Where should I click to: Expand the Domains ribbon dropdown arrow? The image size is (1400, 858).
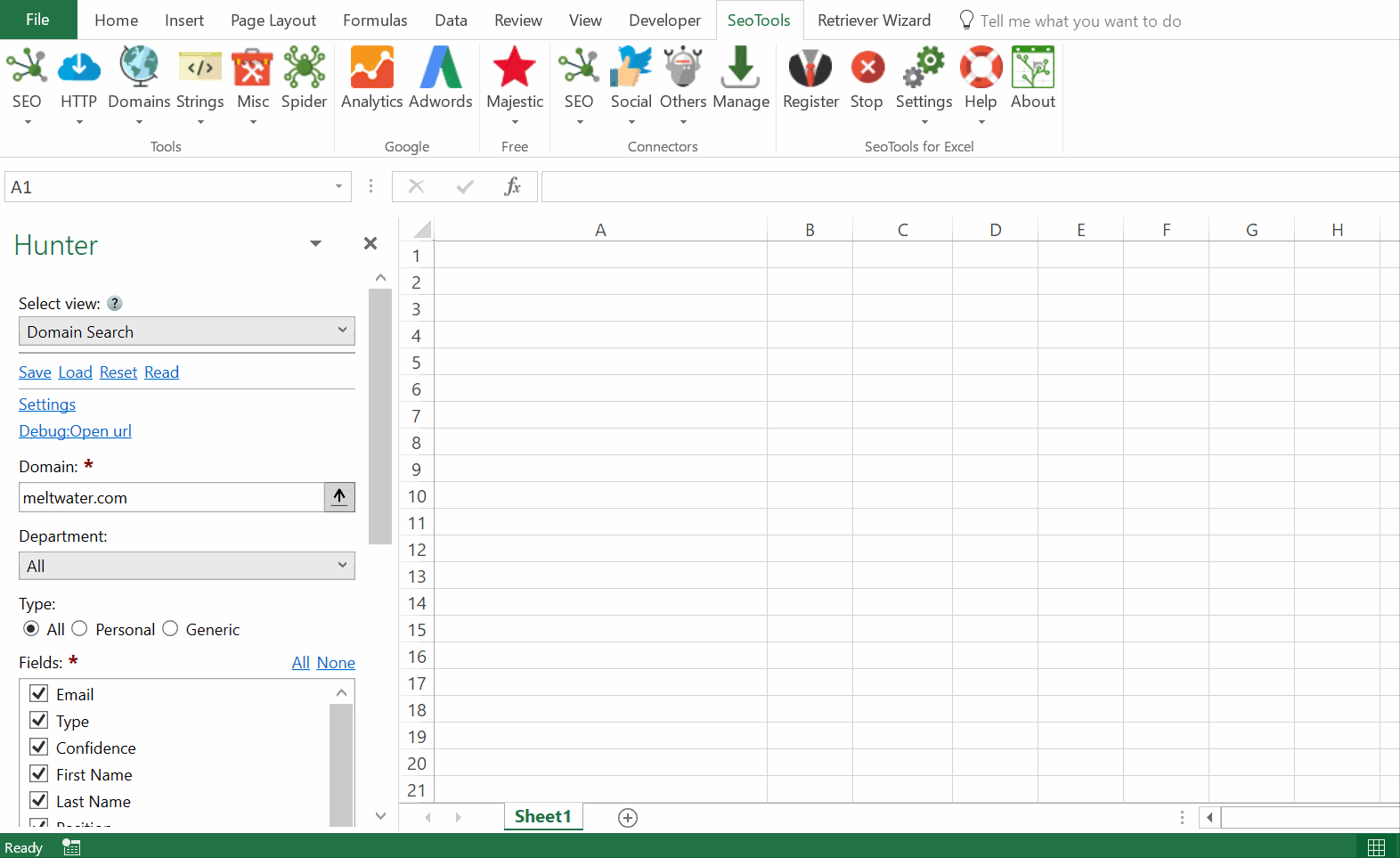(139, 122)
